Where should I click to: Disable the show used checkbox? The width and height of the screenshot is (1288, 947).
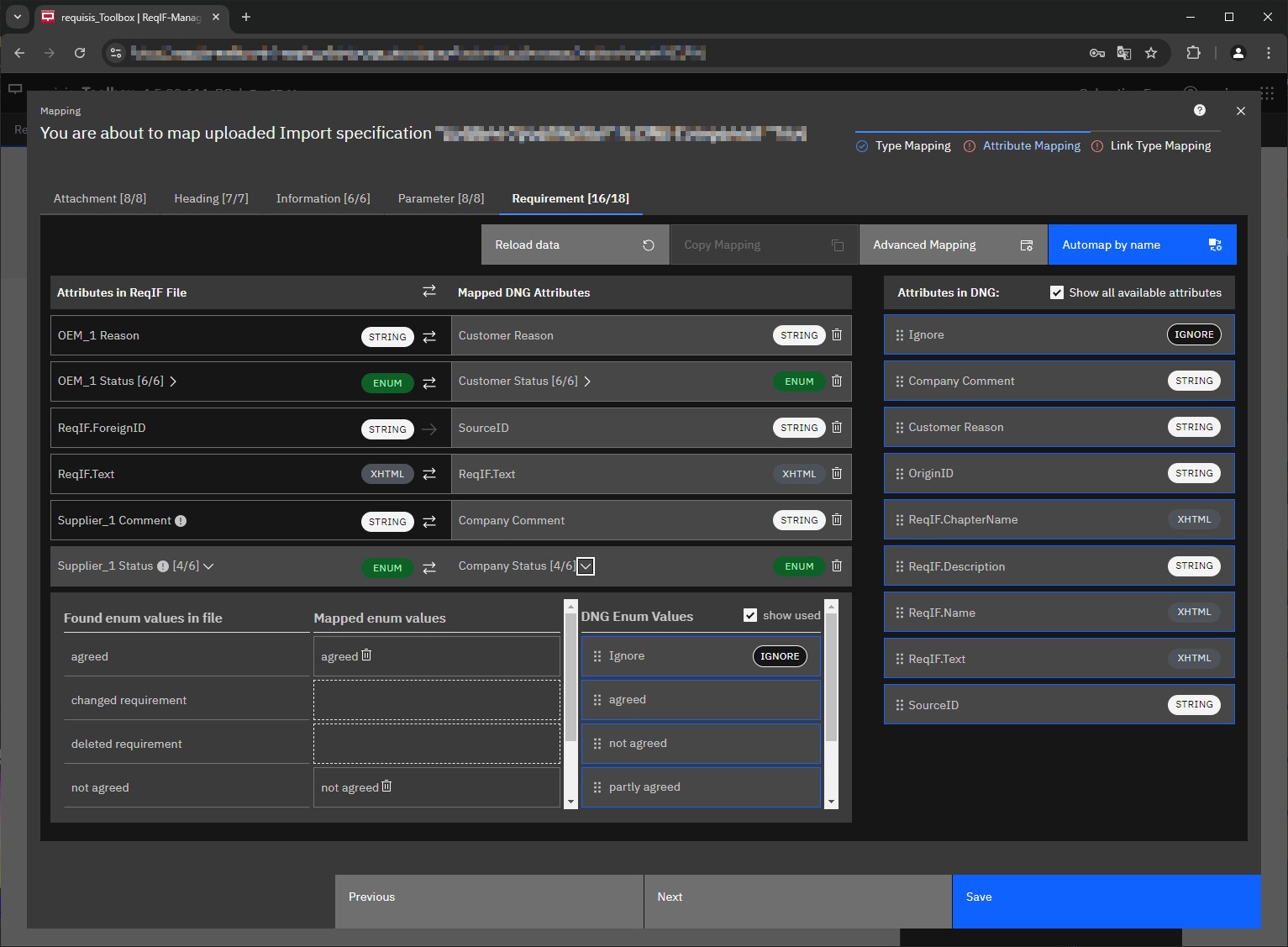[x=750, y=614]
